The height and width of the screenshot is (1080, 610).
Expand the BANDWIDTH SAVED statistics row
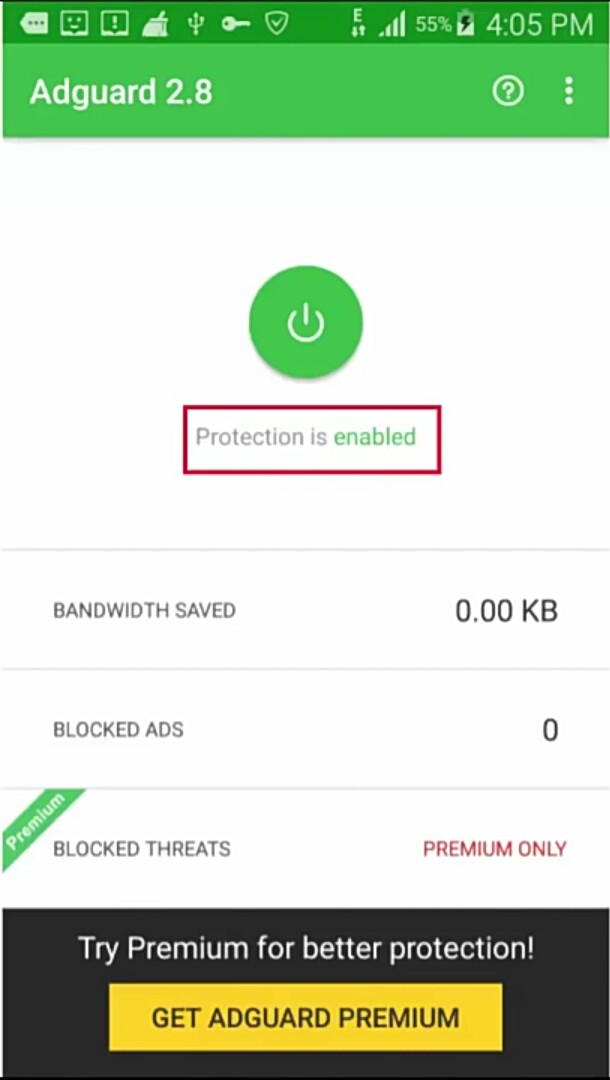point(305,610)
